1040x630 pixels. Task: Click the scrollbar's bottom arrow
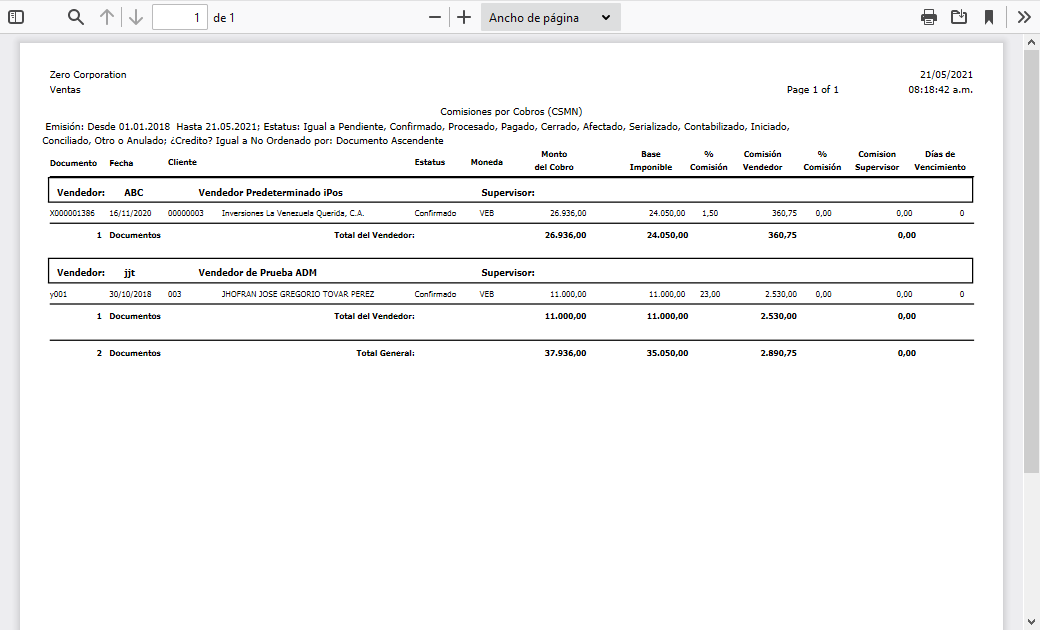pyautogui.click(x=1030, y=621)
